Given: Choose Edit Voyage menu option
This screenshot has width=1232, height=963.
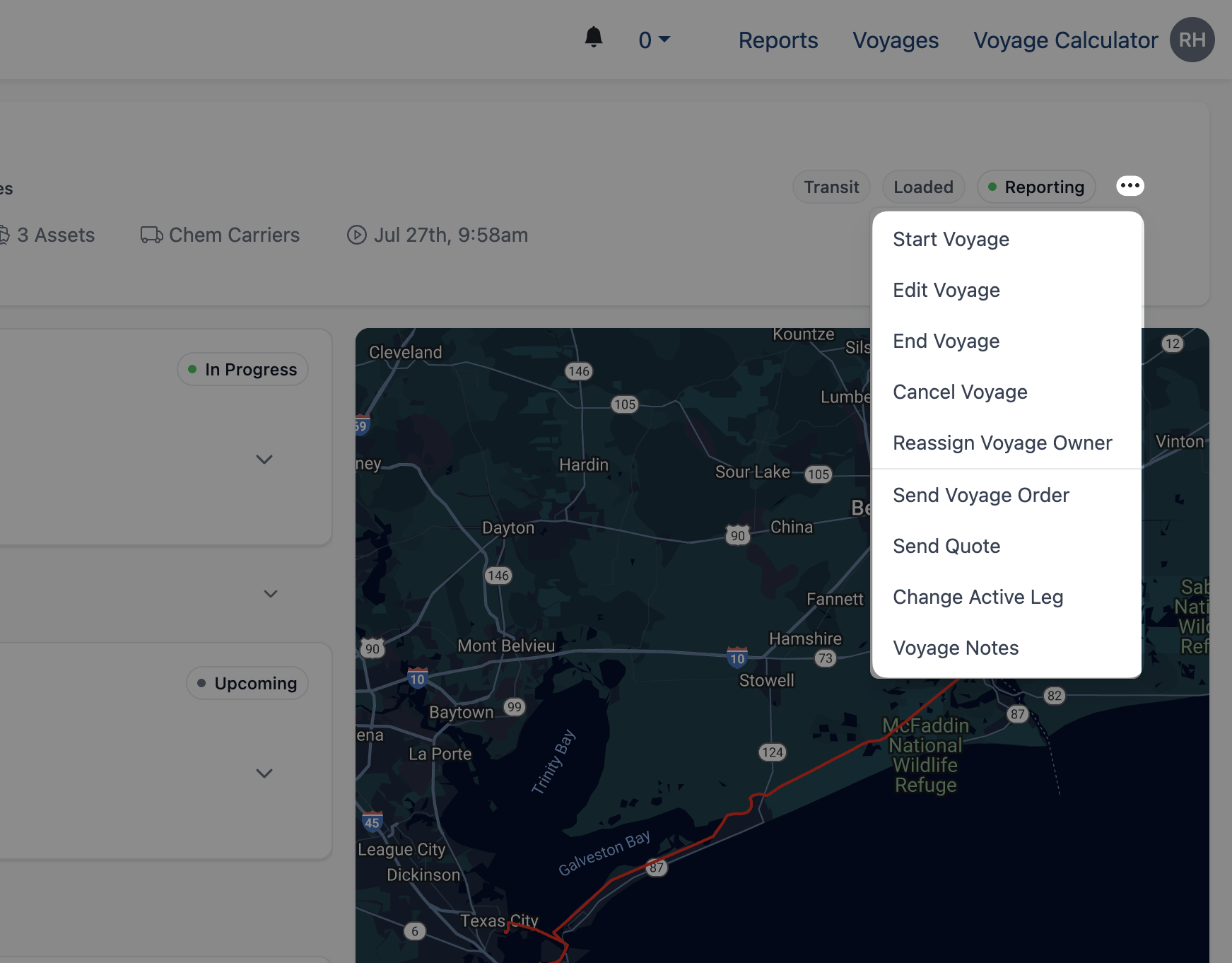Looking at the screenshot, I should [x=946, y=291].
